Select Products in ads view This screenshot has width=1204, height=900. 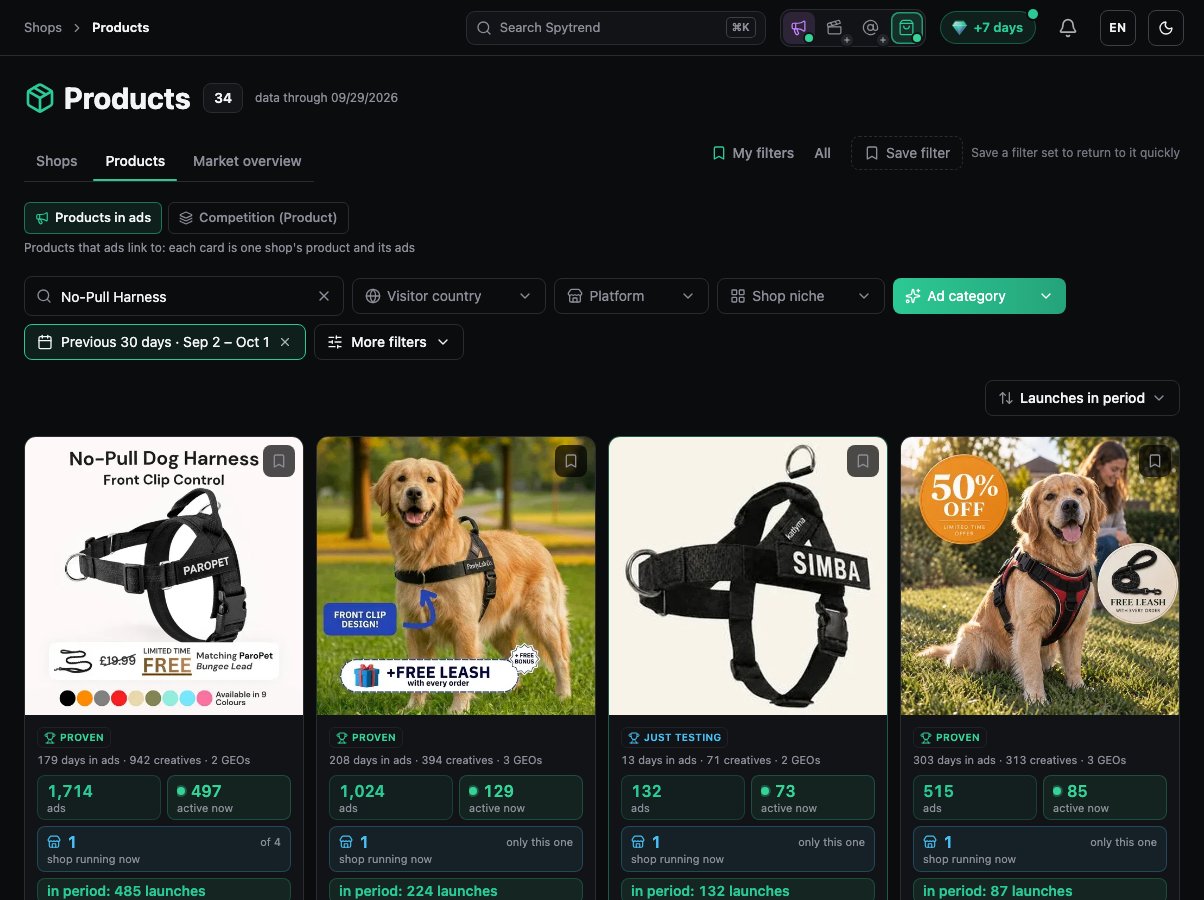pos(93,218)
